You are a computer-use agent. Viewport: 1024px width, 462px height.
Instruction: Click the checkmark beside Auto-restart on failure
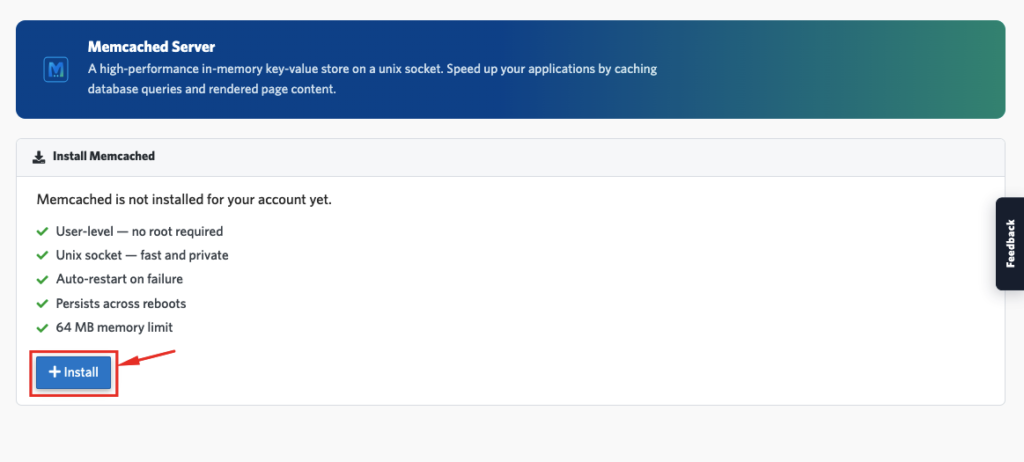coord(42,280)
